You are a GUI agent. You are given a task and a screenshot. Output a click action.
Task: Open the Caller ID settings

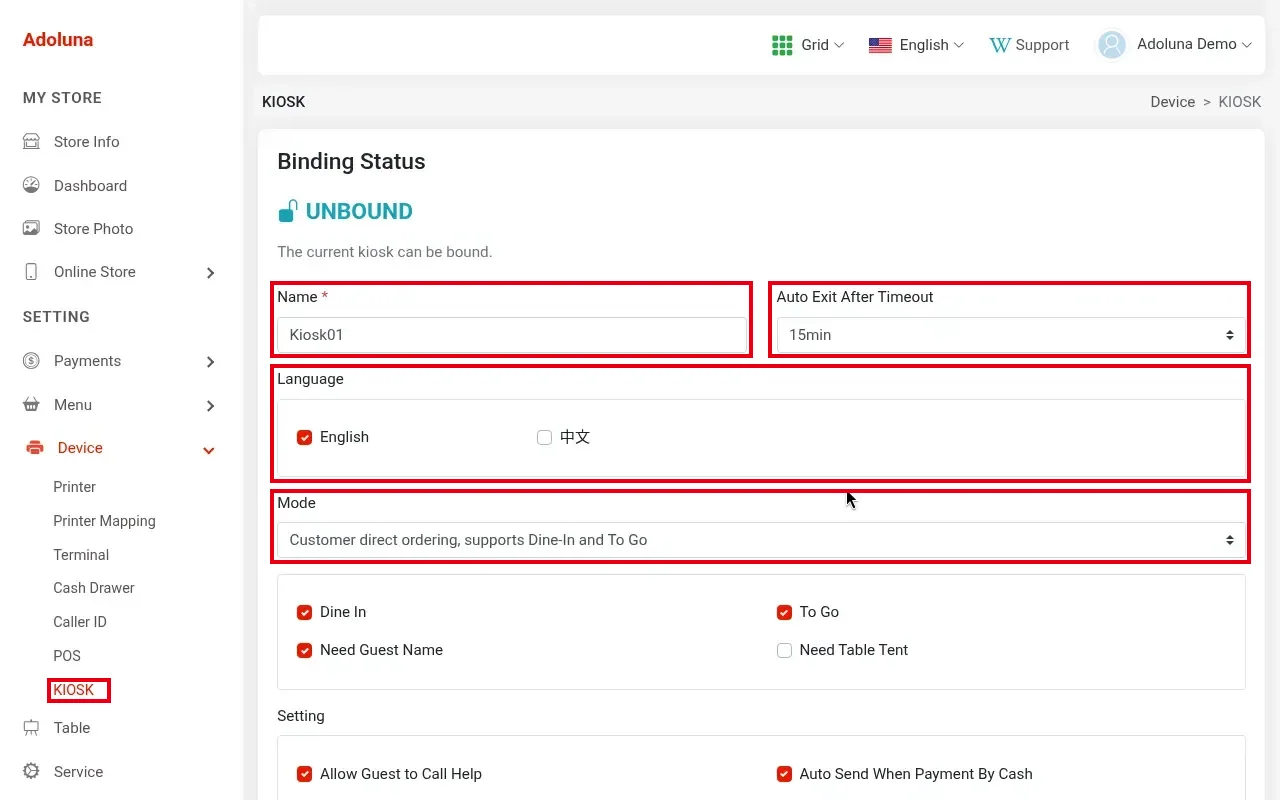(x=80, y=622)
